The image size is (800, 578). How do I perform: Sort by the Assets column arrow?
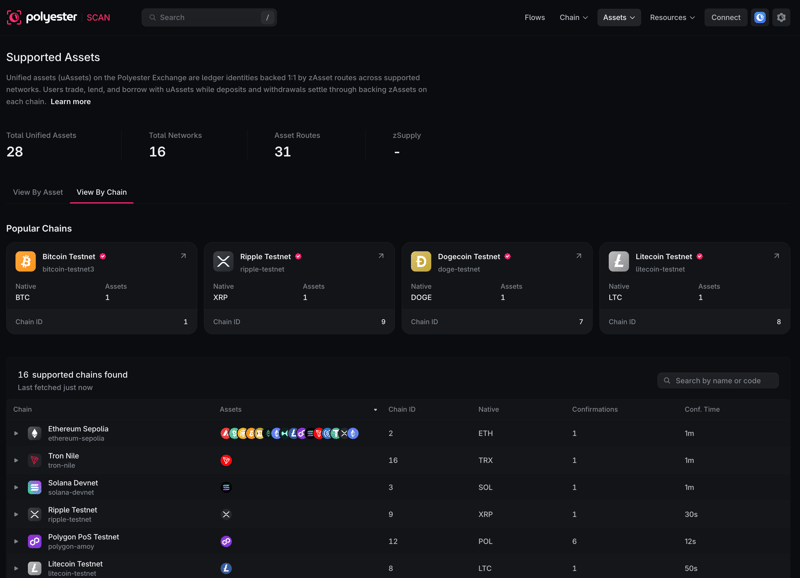(x=376, y=410)
